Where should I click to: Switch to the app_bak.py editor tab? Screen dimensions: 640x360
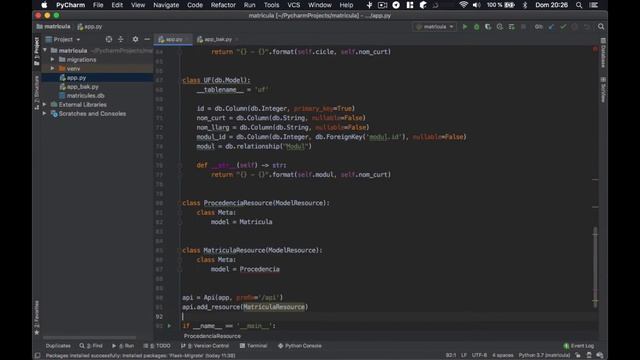point(217,39)
